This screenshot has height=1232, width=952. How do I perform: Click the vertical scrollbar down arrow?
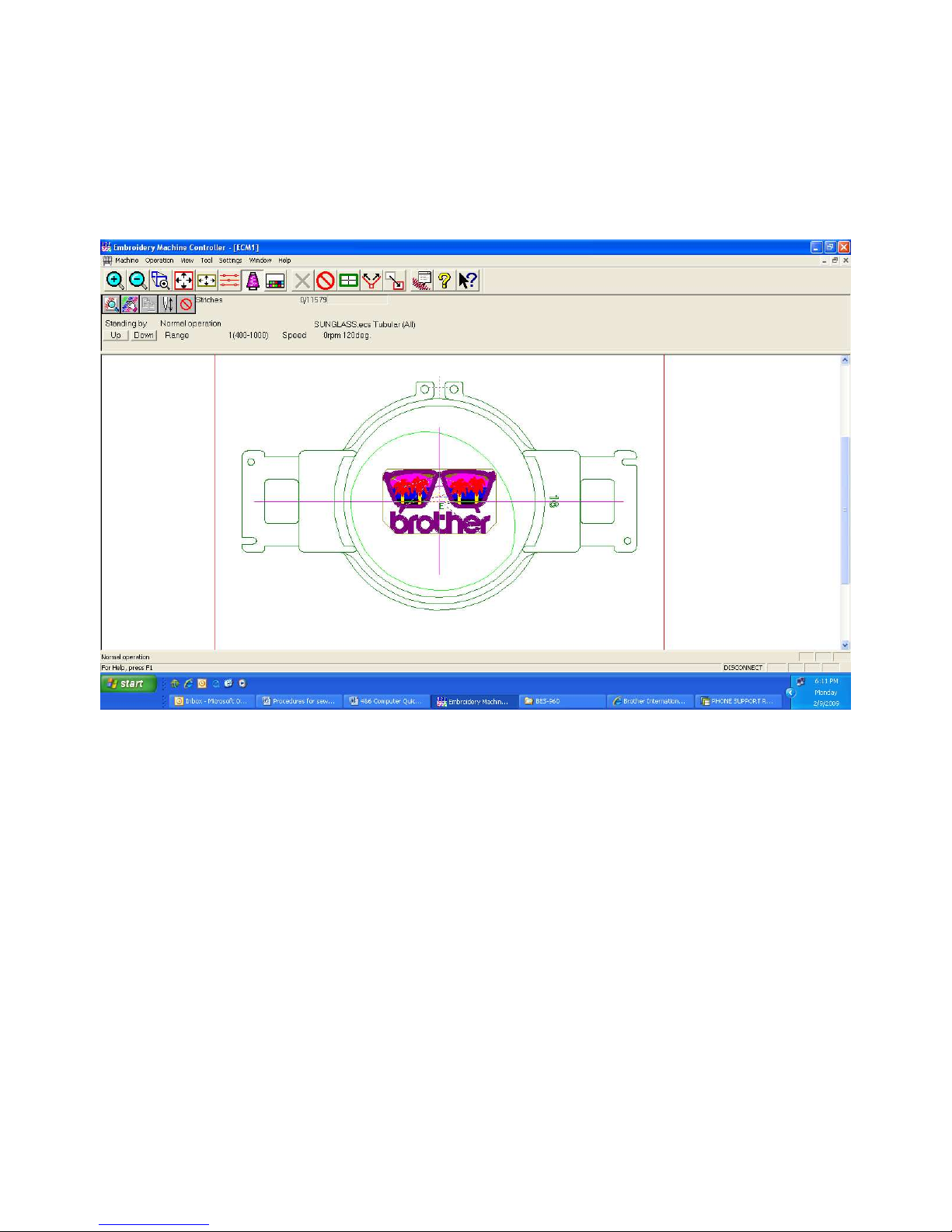click(845, 644)
